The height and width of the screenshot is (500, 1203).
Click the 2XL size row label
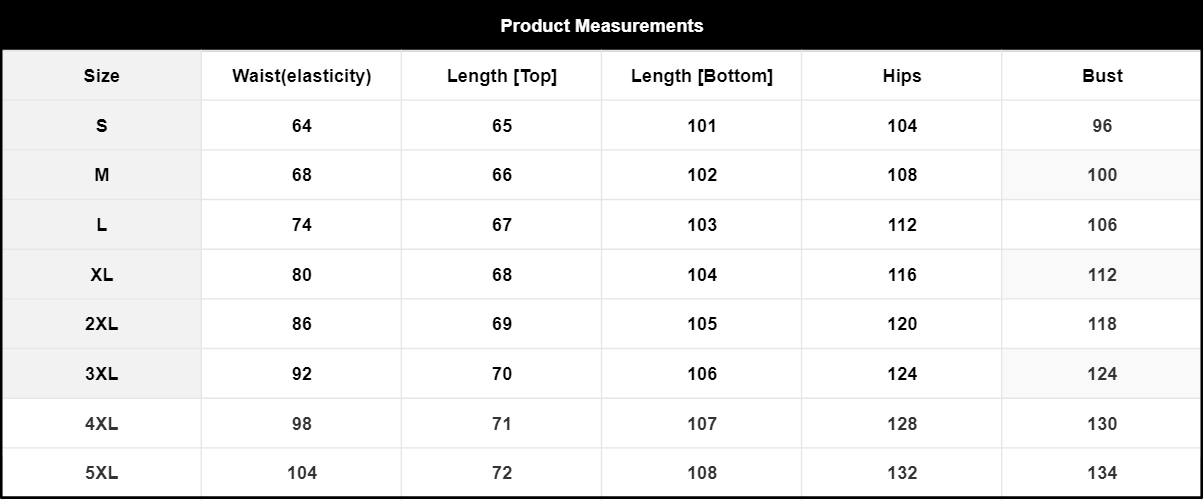pyautogui.click(x=101, y=324)
